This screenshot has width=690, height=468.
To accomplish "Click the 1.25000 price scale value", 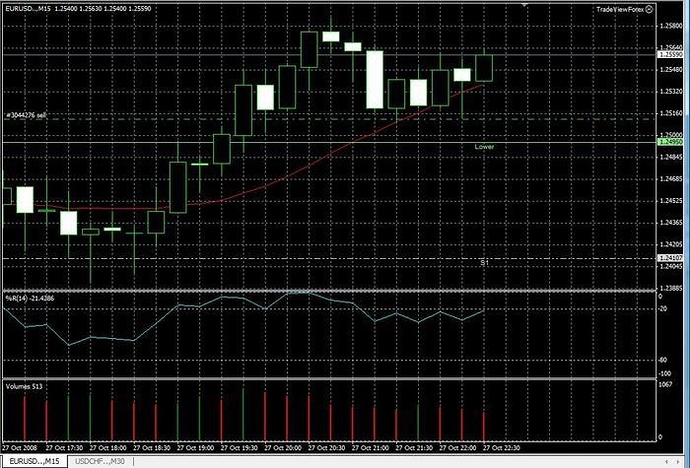I will click(x=671, y=135).
